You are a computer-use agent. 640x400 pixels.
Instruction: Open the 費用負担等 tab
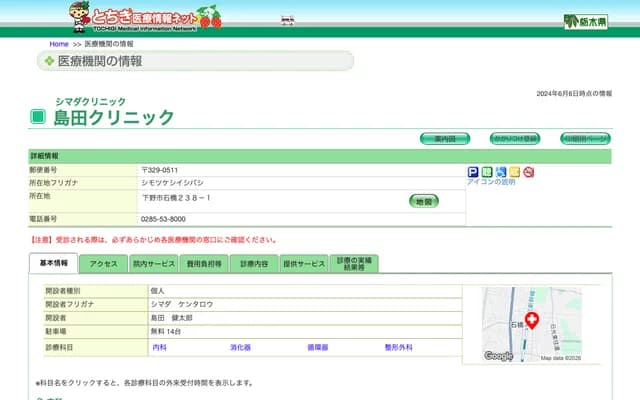coord(203,263)
